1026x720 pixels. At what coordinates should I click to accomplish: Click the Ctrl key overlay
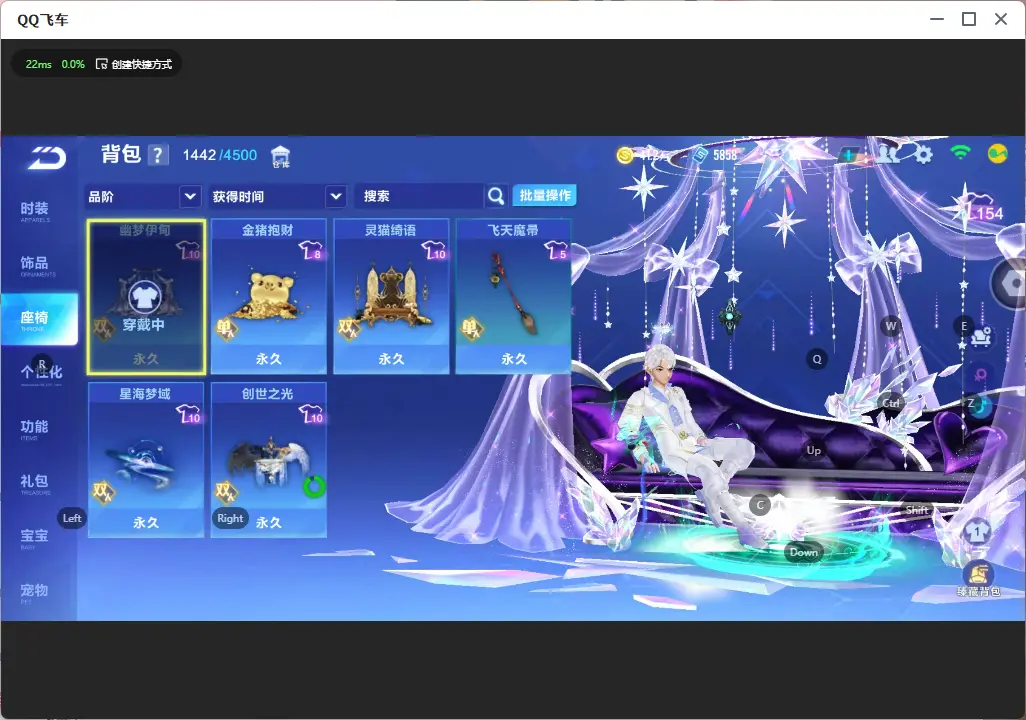(x=891, y=403)
